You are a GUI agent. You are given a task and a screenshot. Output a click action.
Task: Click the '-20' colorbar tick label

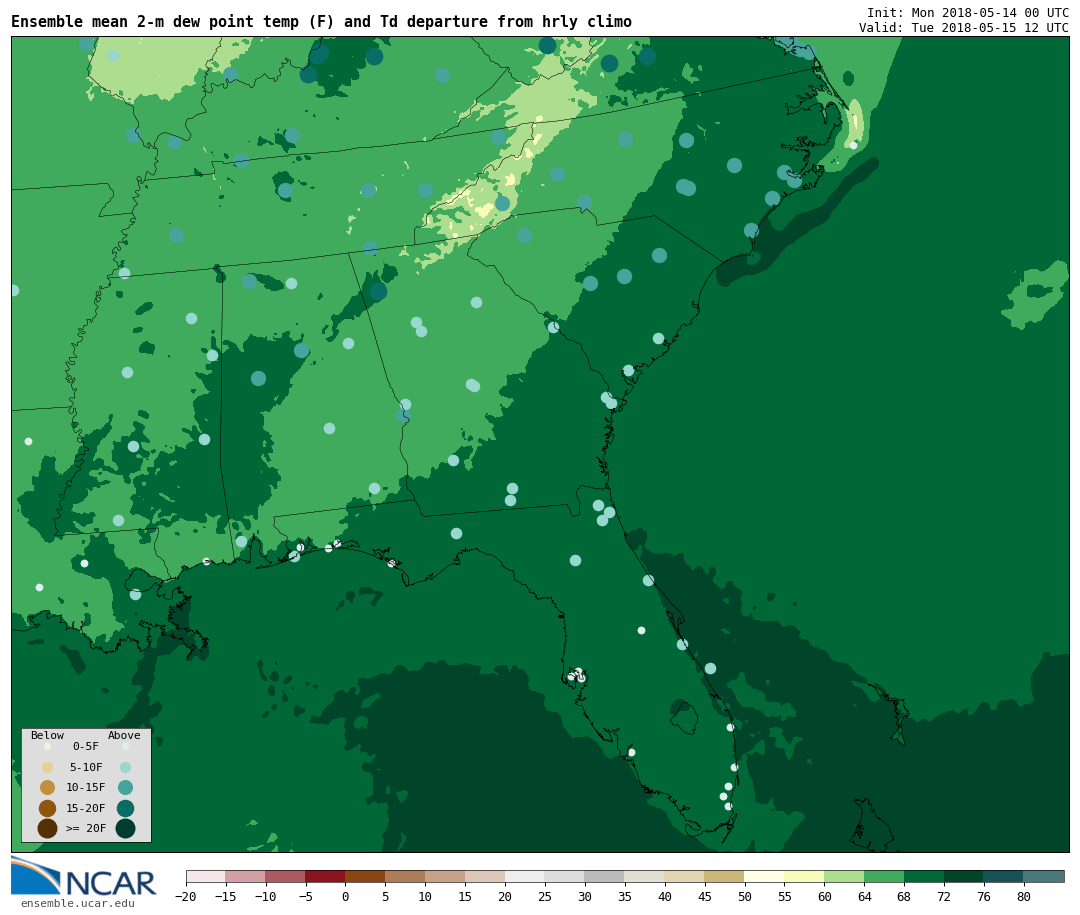pyautogui.click(x=185, y=897)
